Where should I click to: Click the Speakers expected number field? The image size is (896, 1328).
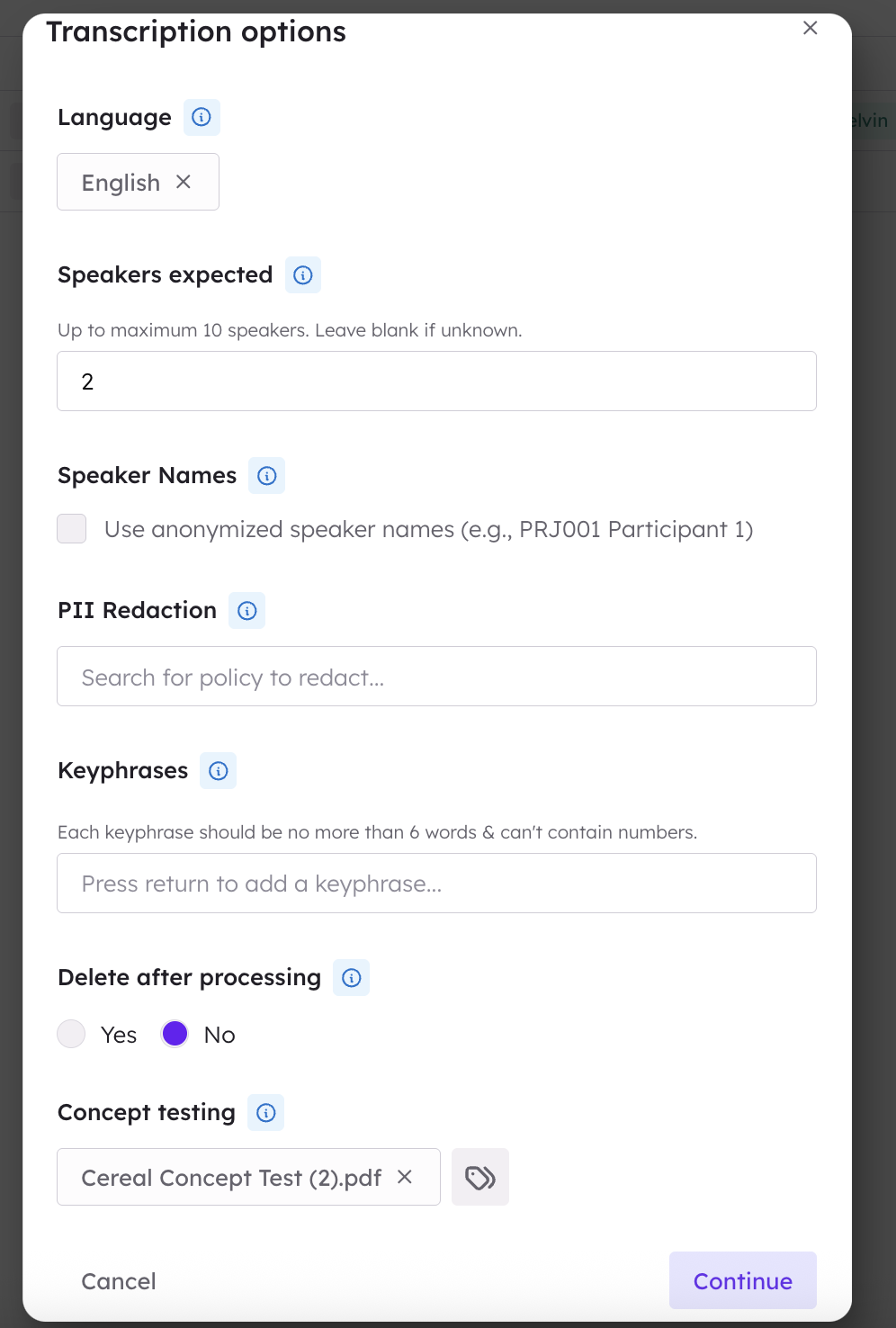click(436, 381)
